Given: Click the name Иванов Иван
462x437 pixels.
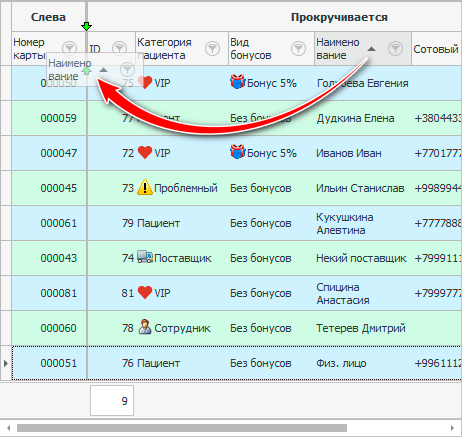Looking at the screenshot, I should coord(349,153).
